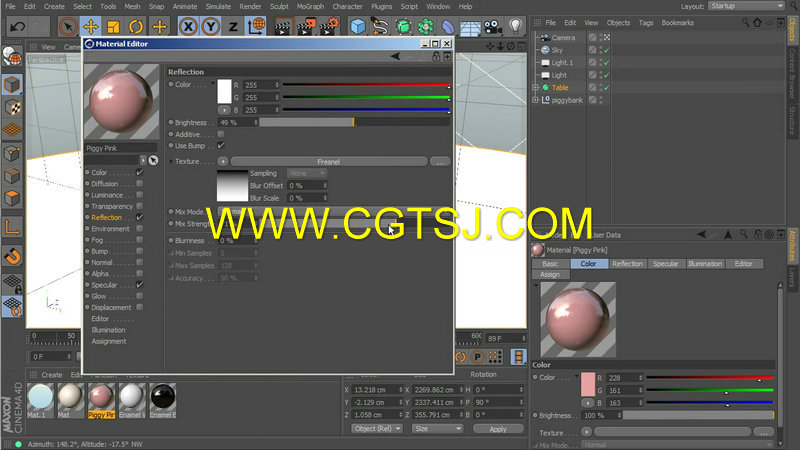Click the pink Color swatch in Attributes
The image size is (800, 450).
588,384
